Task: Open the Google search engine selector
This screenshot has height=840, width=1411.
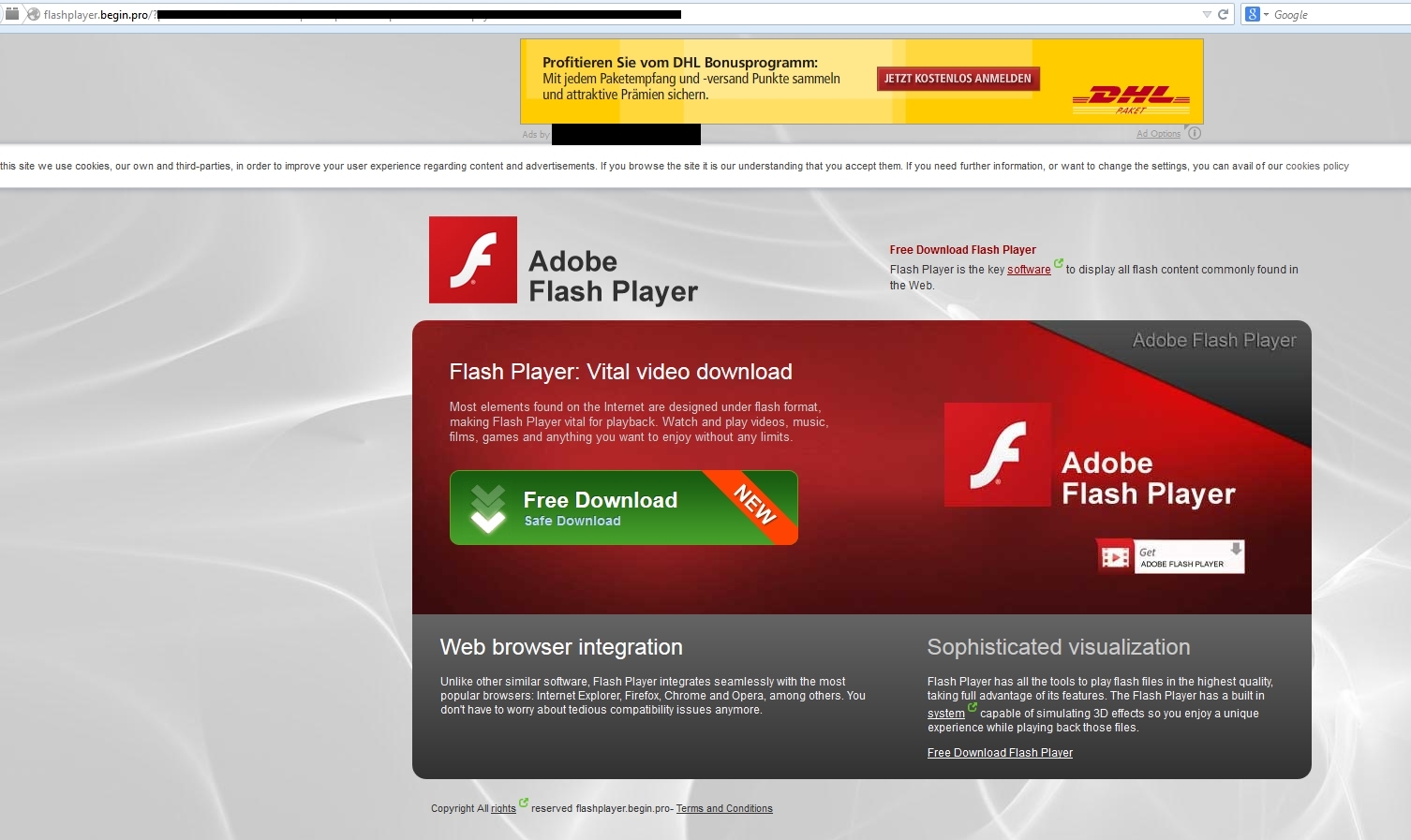Action: [1256, 14]
